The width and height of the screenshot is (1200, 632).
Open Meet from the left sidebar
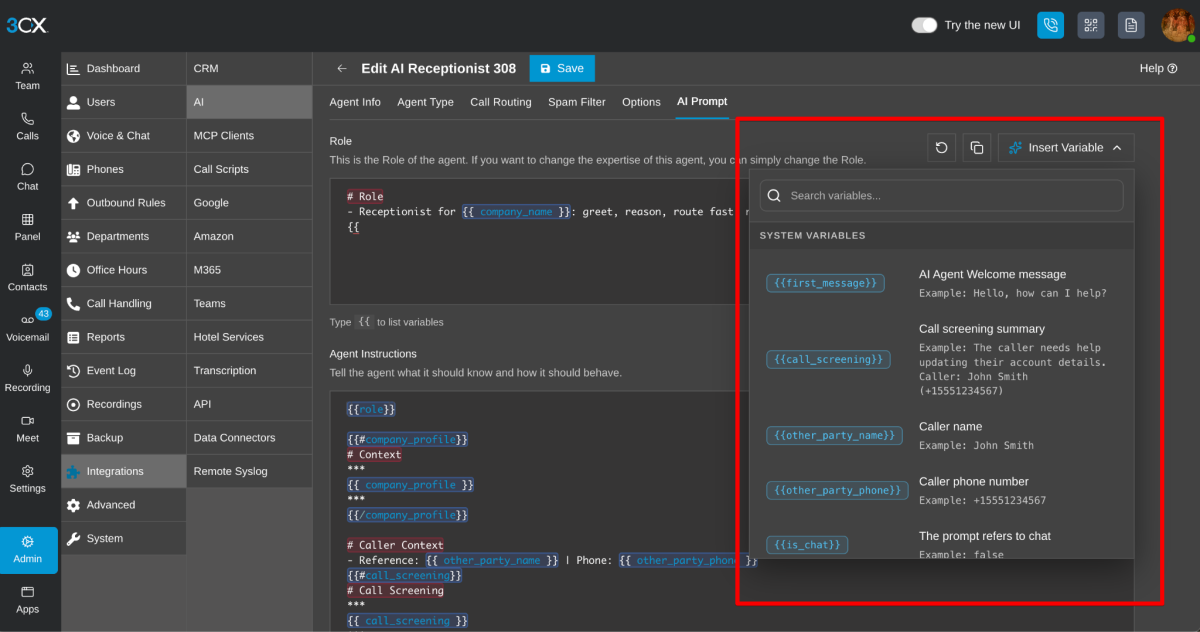click(x=28, y=428)
